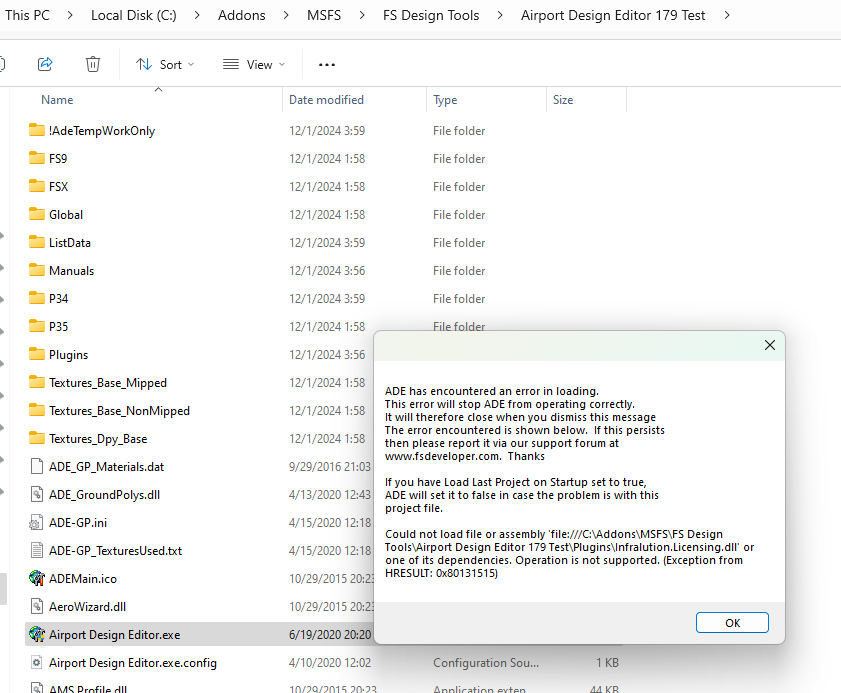This screenshot has height=693, width=841.
Task: Select Airport Design Editor 179 Test breadcrumb
Action: click(x=613, y=15)
